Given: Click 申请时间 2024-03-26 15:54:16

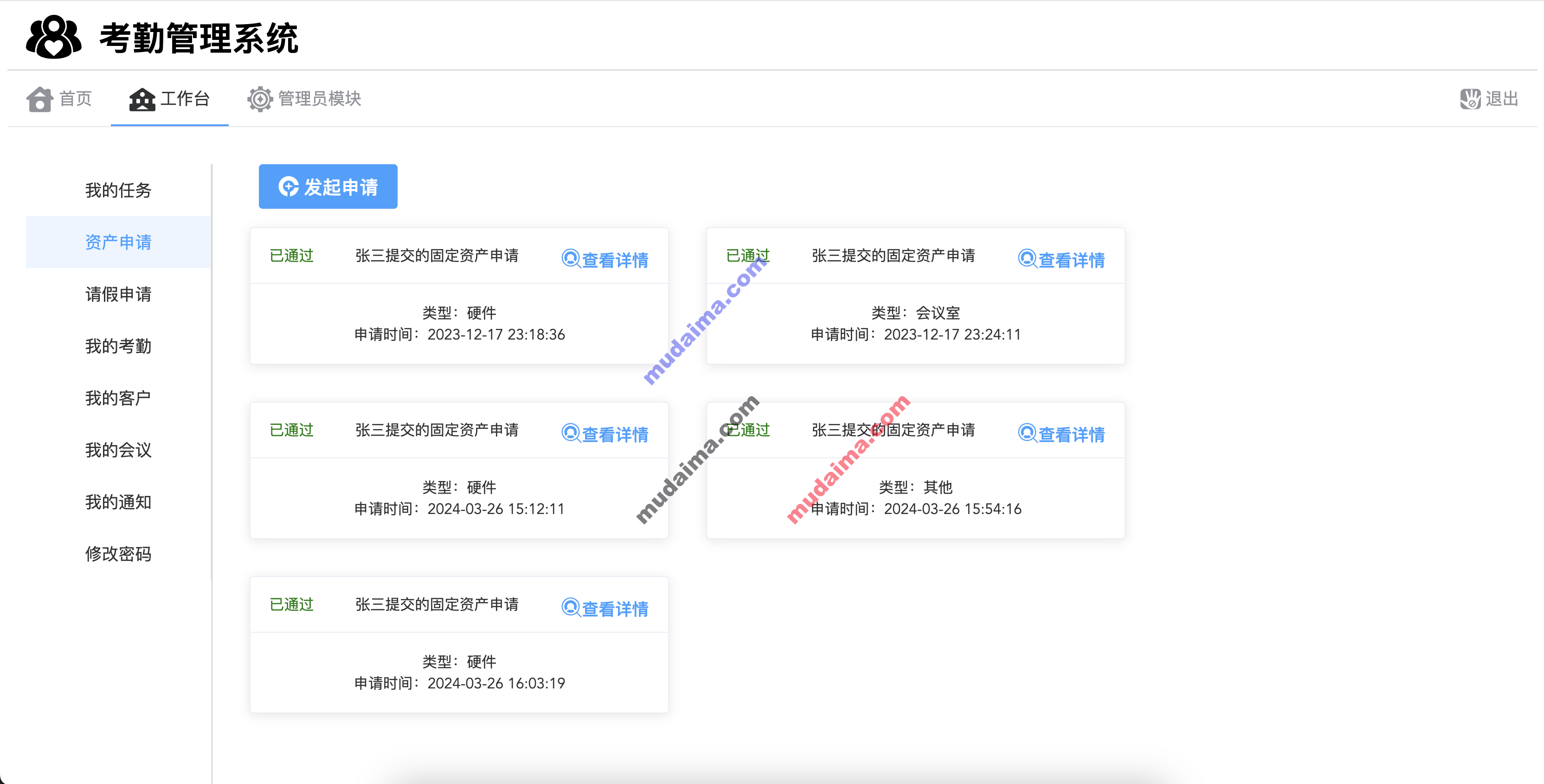Looking at the screenshot, I should click(x=916, y=509).
